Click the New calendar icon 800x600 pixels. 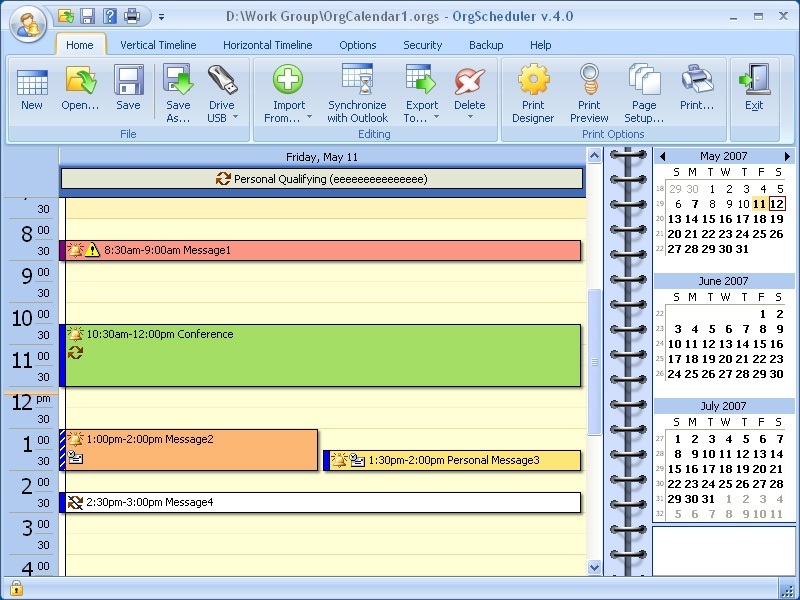click(32, 82)
